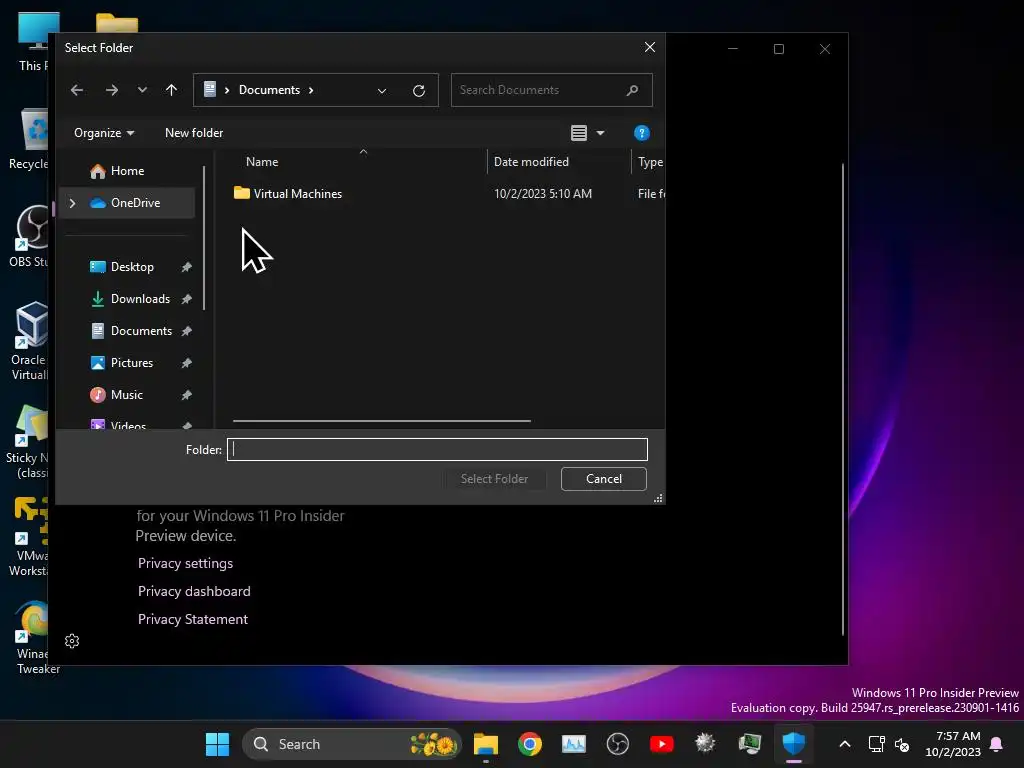Image resolution: width=1024 pixels, height=768 pixels.
Task: Open Windows Security shield in taskbar
Action: (793, 744)
